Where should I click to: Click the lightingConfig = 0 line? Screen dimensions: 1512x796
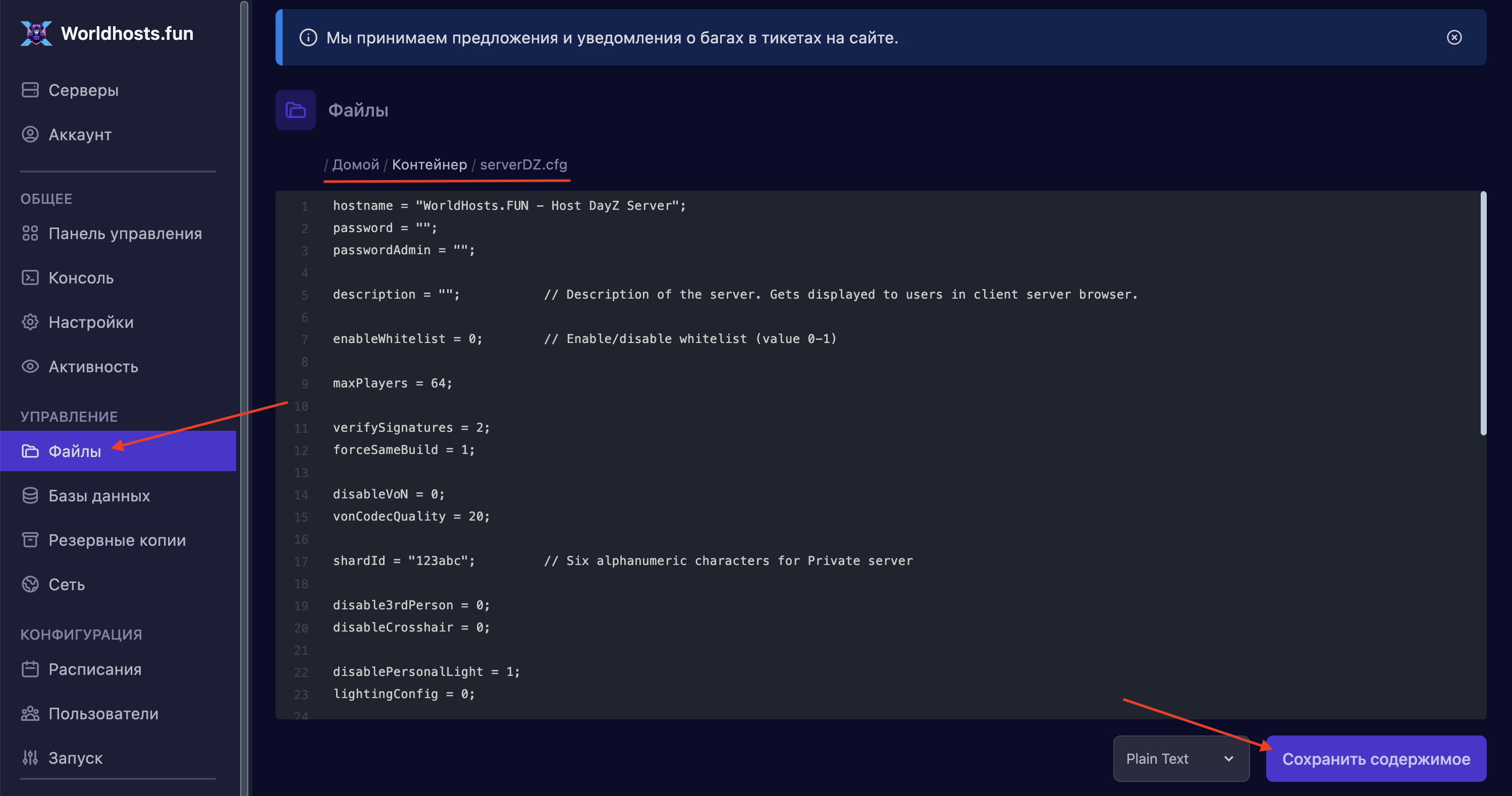click(404, 694)
